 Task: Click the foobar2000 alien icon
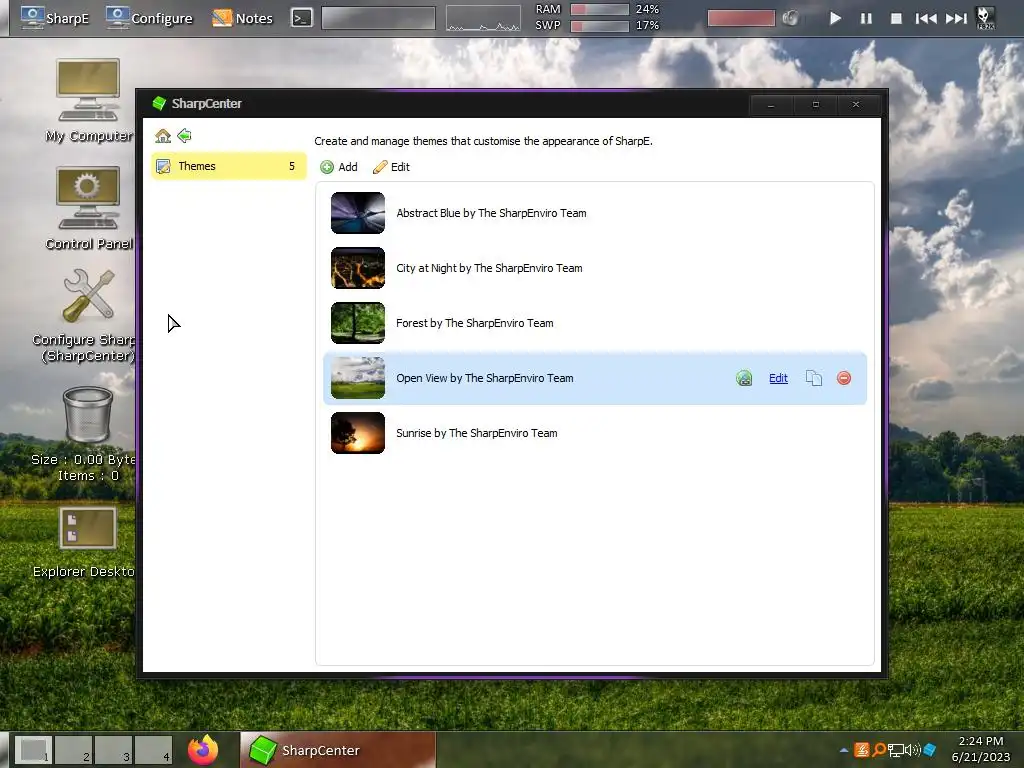click(x=985, y=18)
